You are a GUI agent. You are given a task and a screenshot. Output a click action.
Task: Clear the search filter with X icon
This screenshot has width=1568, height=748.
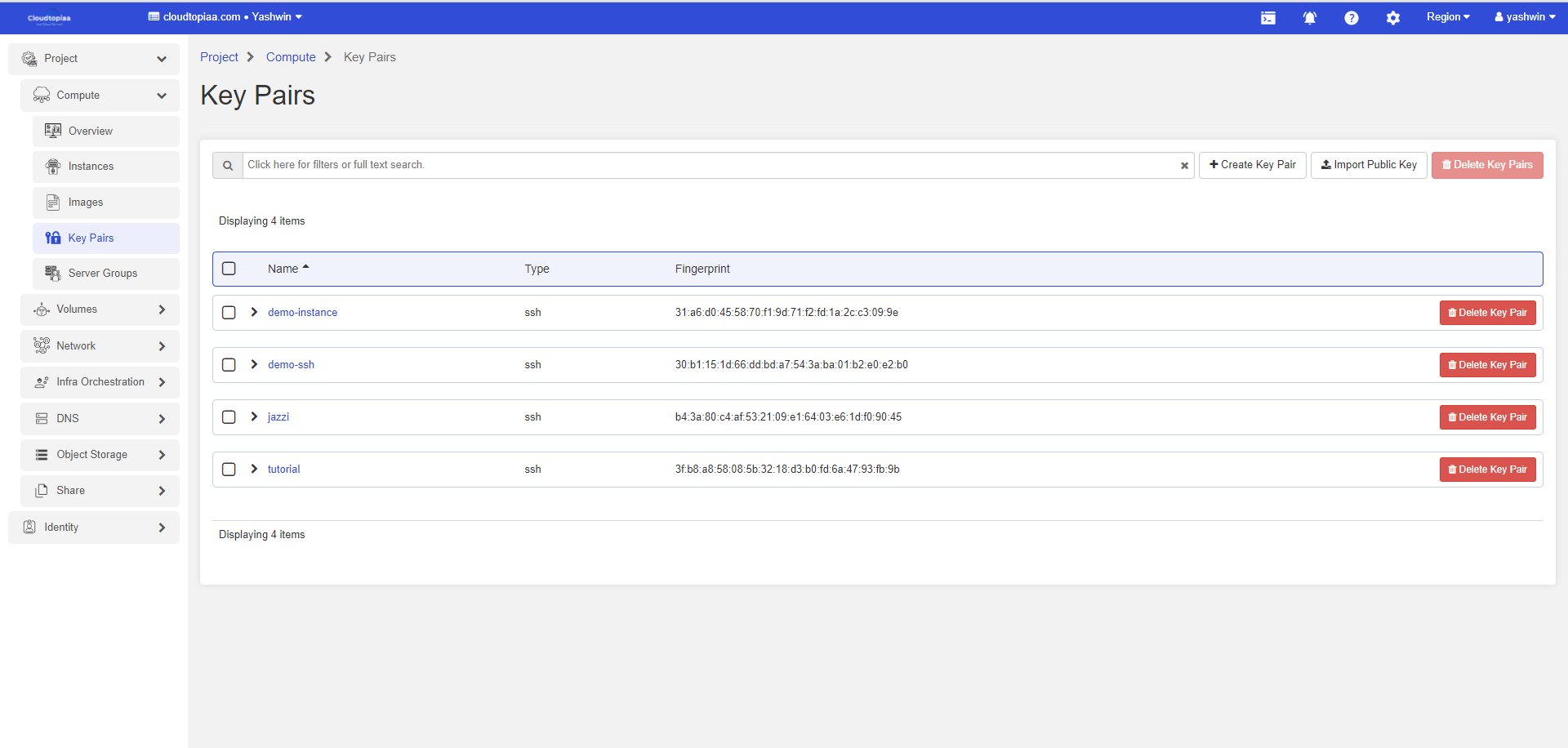1184,166
